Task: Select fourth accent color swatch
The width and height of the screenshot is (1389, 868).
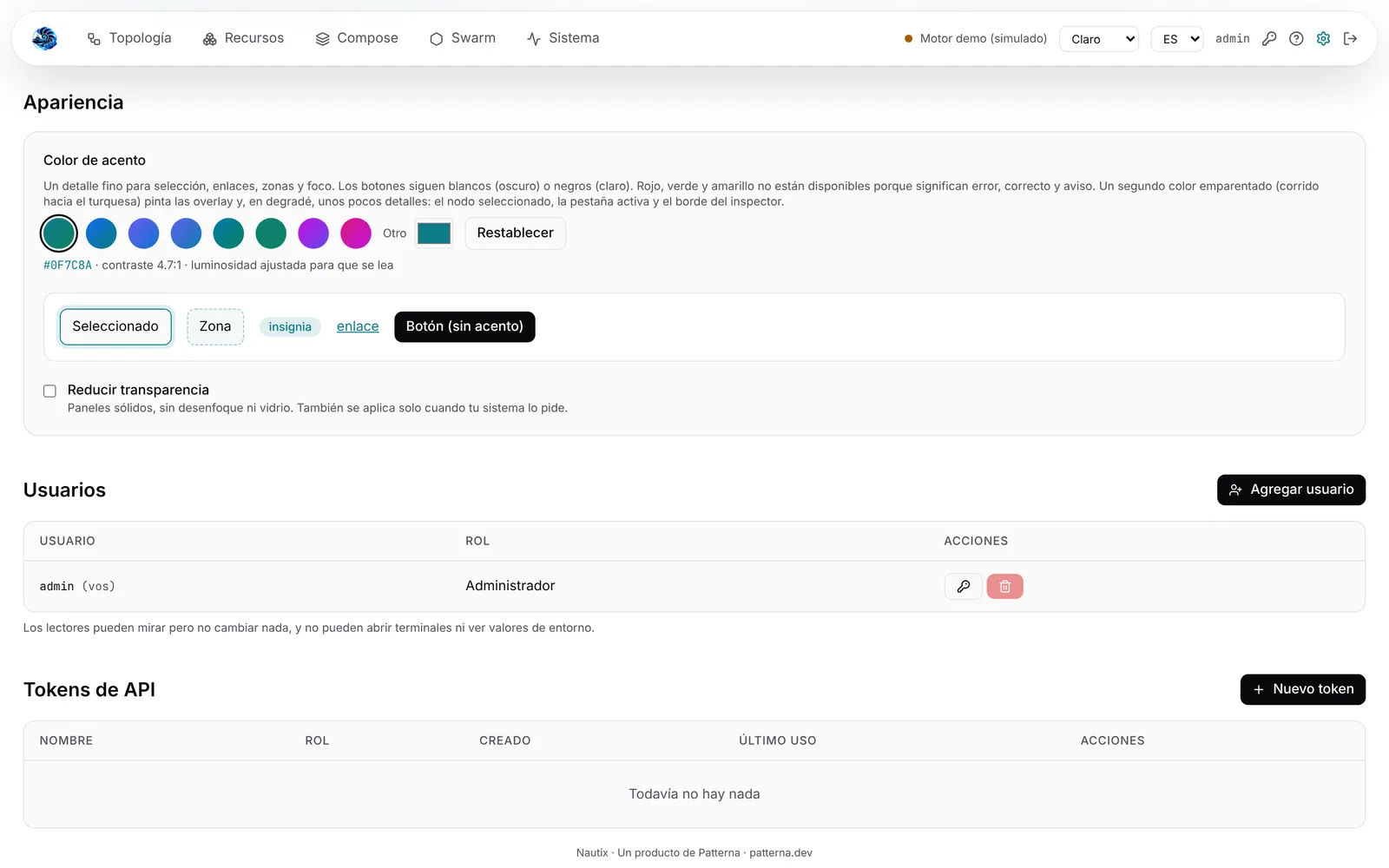Action: [x=187, y=233]
